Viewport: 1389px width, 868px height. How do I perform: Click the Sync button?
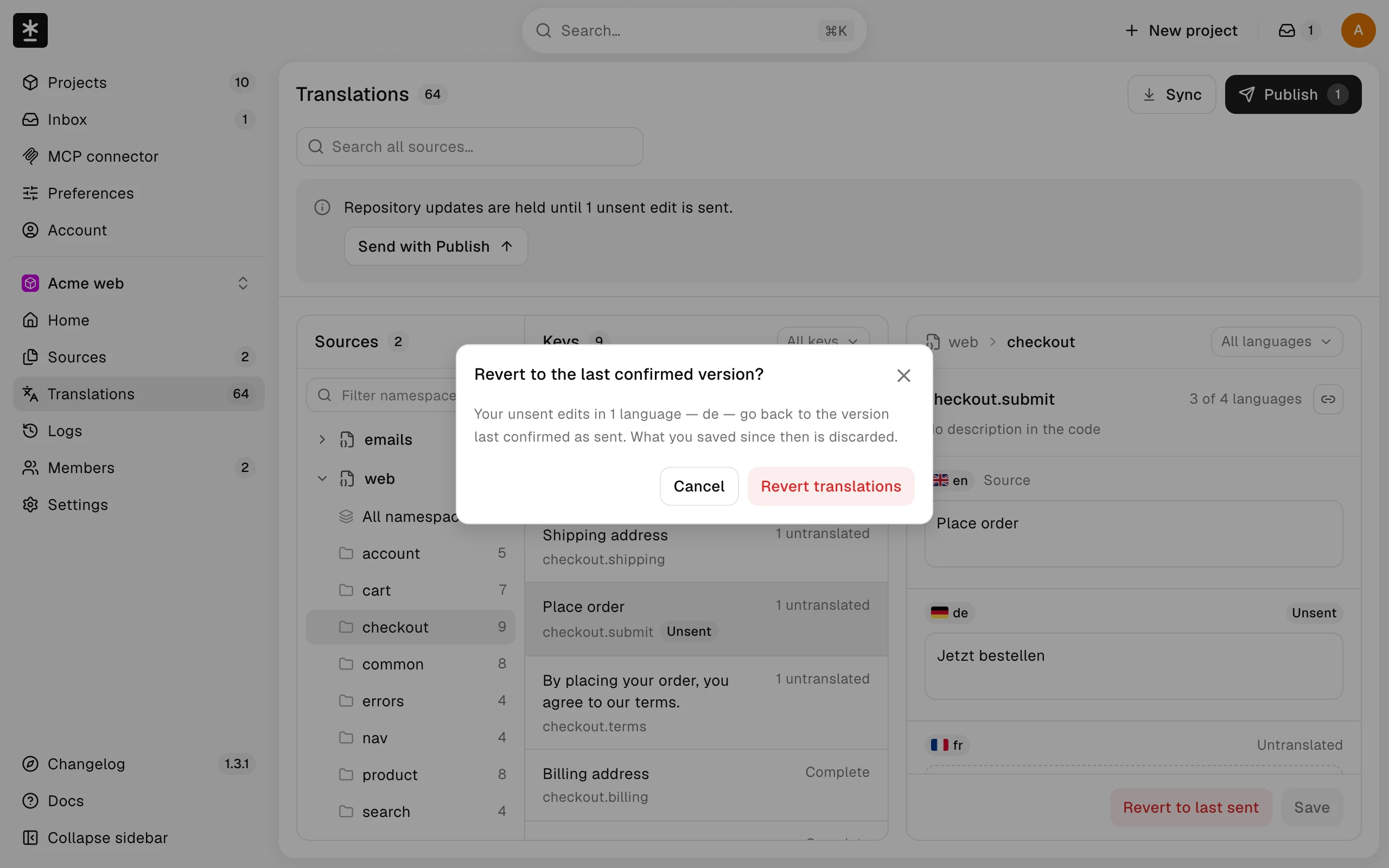tap(1171, 94)
